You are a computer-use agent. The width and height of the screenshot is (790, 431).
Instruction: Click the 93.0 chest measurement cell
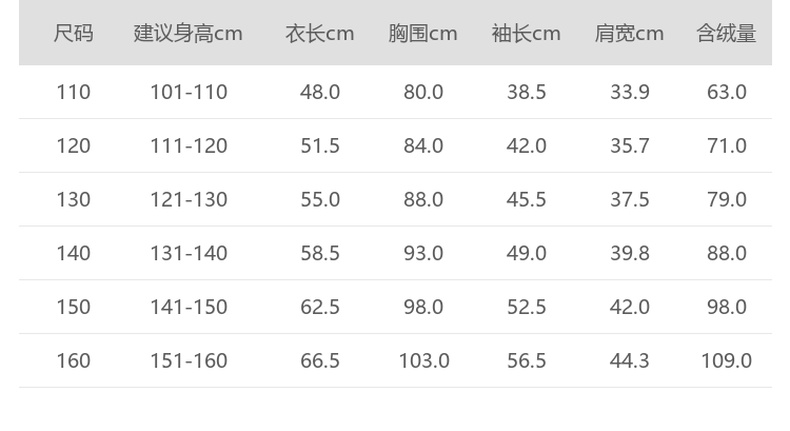423,254
